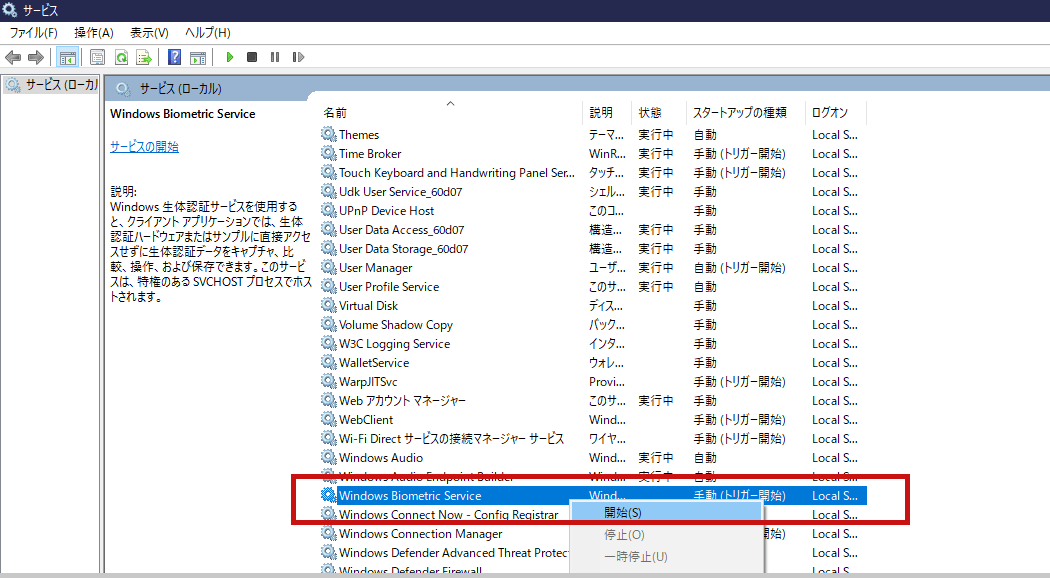Click the gear icon beside WalletService
1050x578 pixels.
tap(328, 362)
